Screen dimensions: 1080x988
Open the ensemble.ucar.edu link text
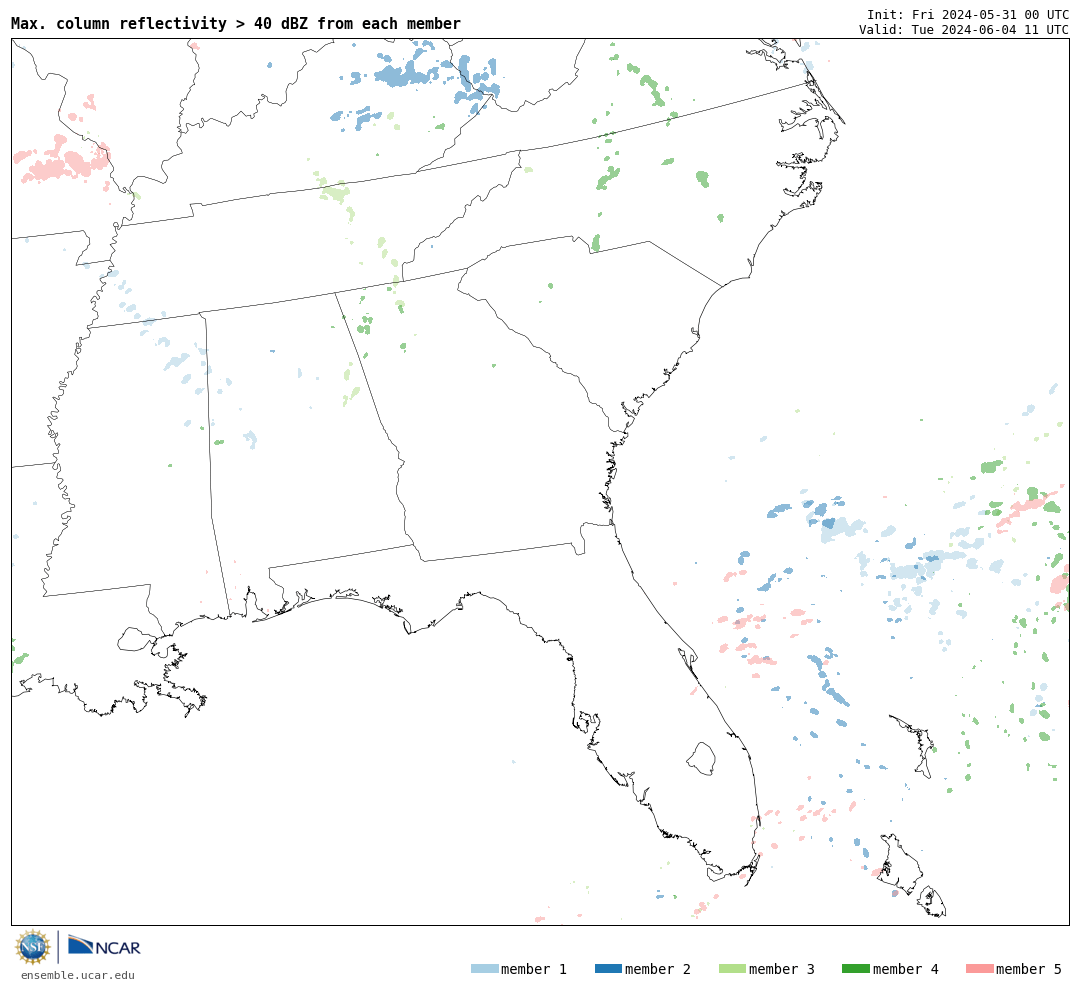[x=78, y=975]
